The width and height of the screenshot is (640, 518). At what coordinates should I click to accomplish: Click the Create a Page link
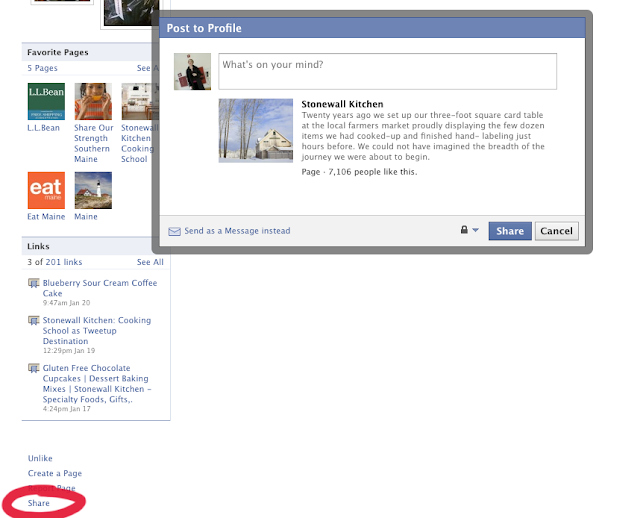(55, 474)
